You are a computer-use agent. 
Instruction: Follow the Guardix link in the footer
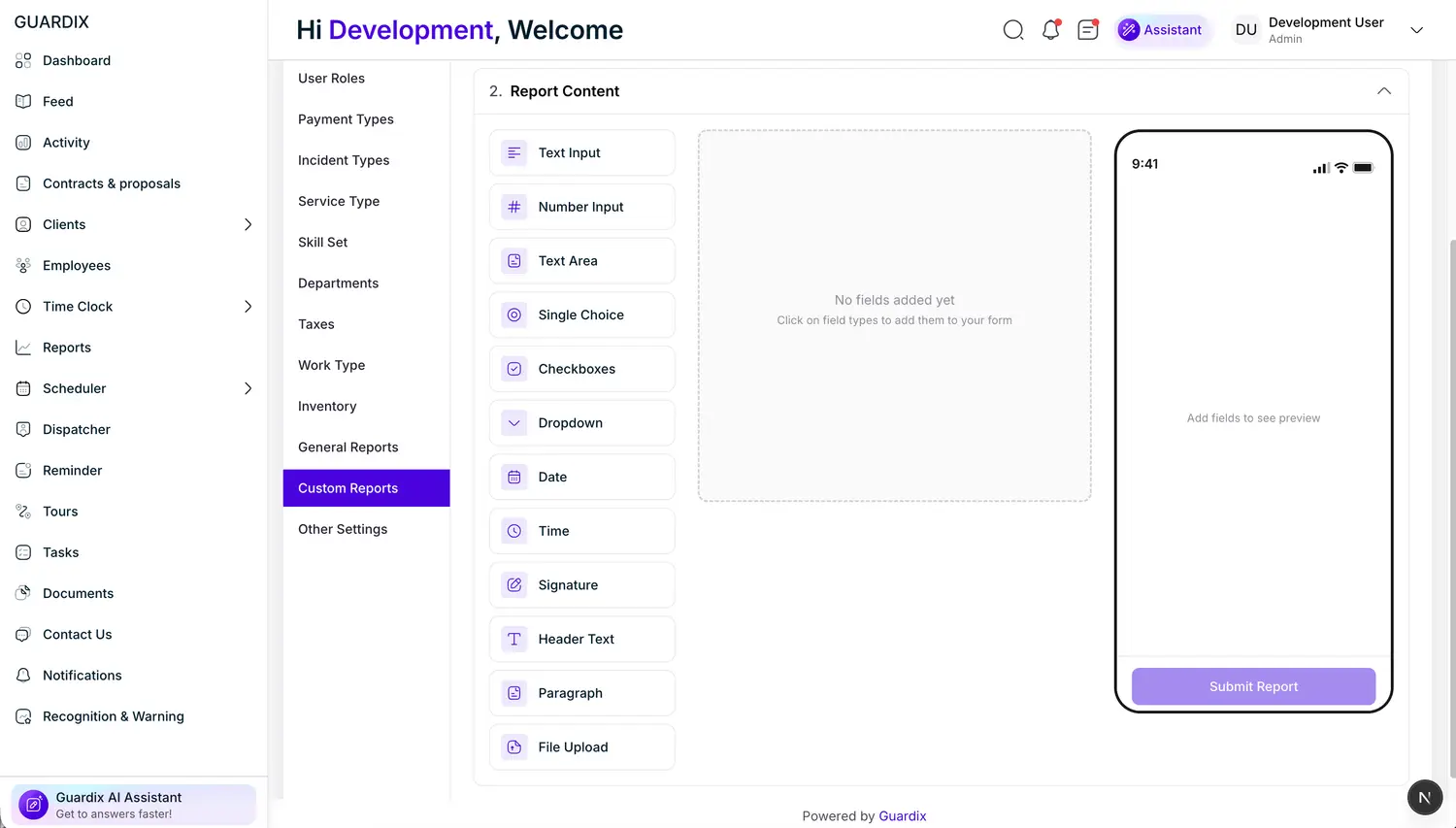(902, 816)
